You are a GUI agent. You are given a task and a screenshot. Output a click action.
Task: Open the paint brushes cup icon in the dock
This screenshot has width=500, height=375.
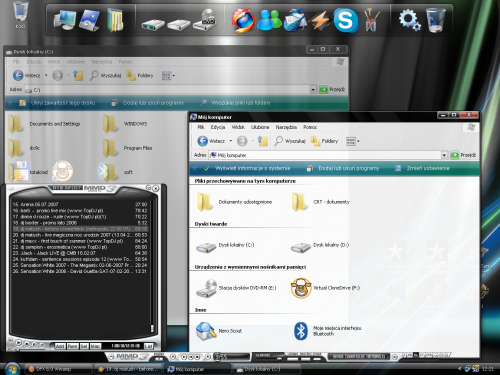(x=372, y=21)
